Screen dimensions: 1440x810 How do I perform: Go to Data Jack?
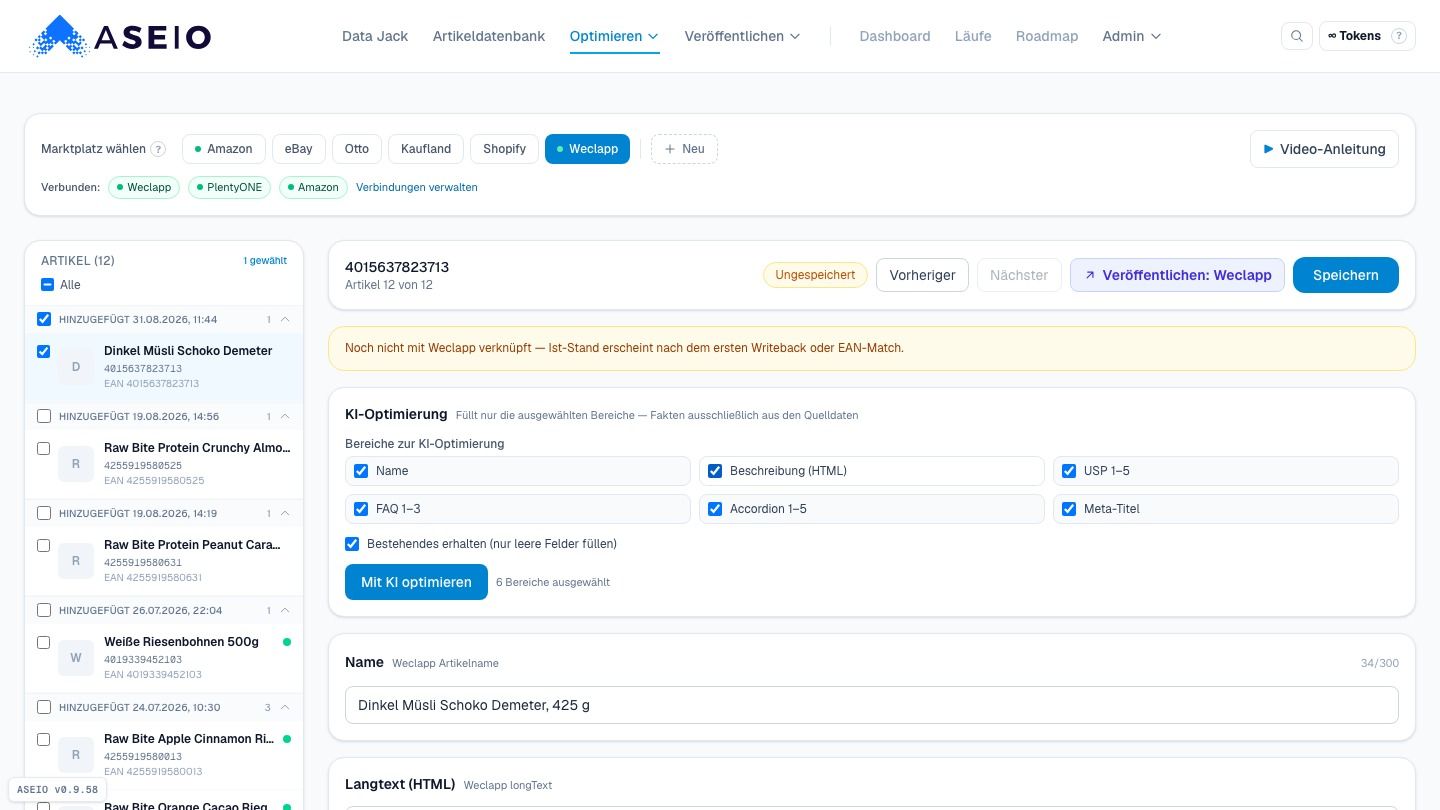[x=375, y=36]
